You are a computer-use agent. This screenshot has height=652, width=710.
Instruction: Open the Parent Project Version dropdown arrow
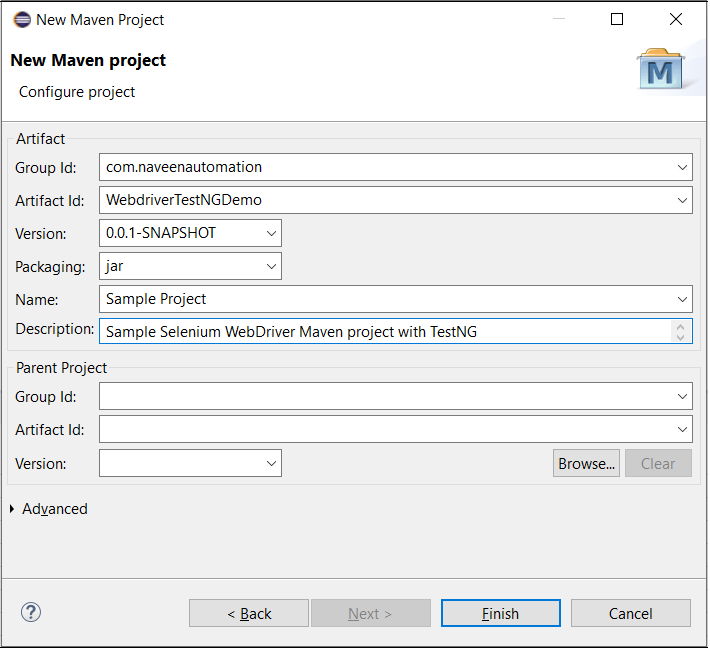[x=271, y=464]
